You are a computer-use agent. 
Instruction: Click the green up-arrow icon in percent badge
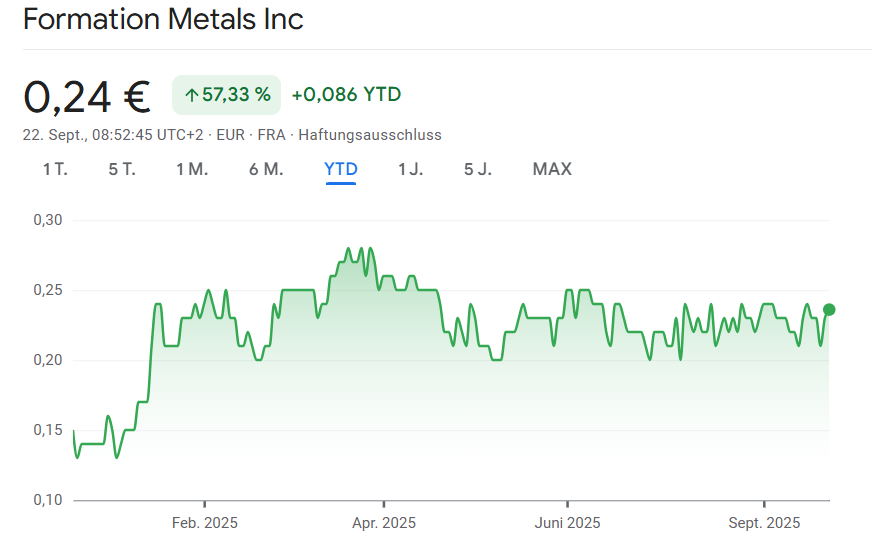(191, 95)
